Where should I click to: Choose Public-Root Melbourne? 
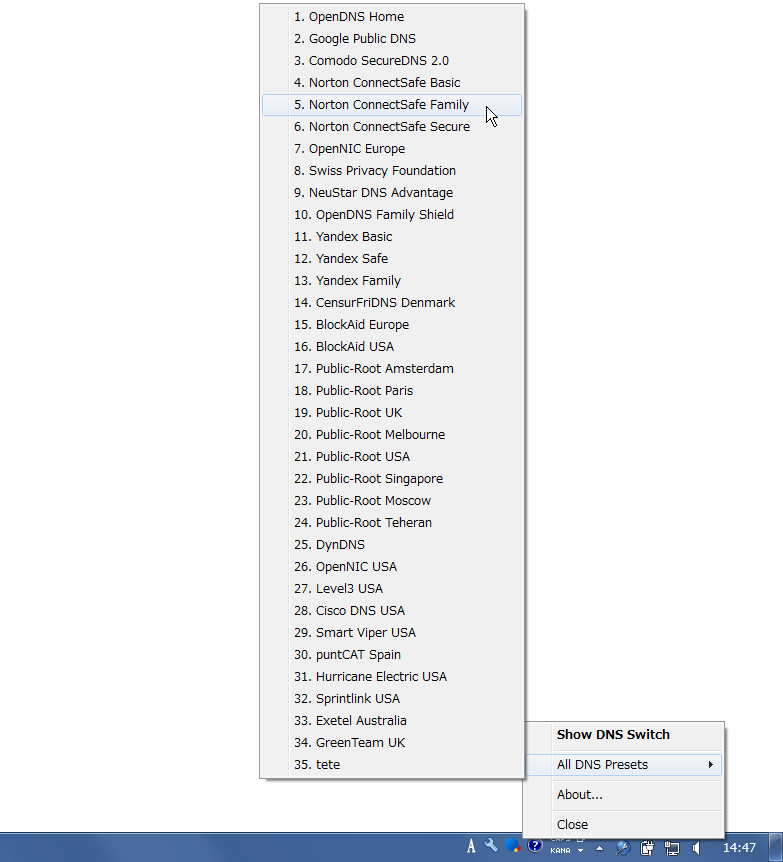pyautogui.click(x=392, y=435)
